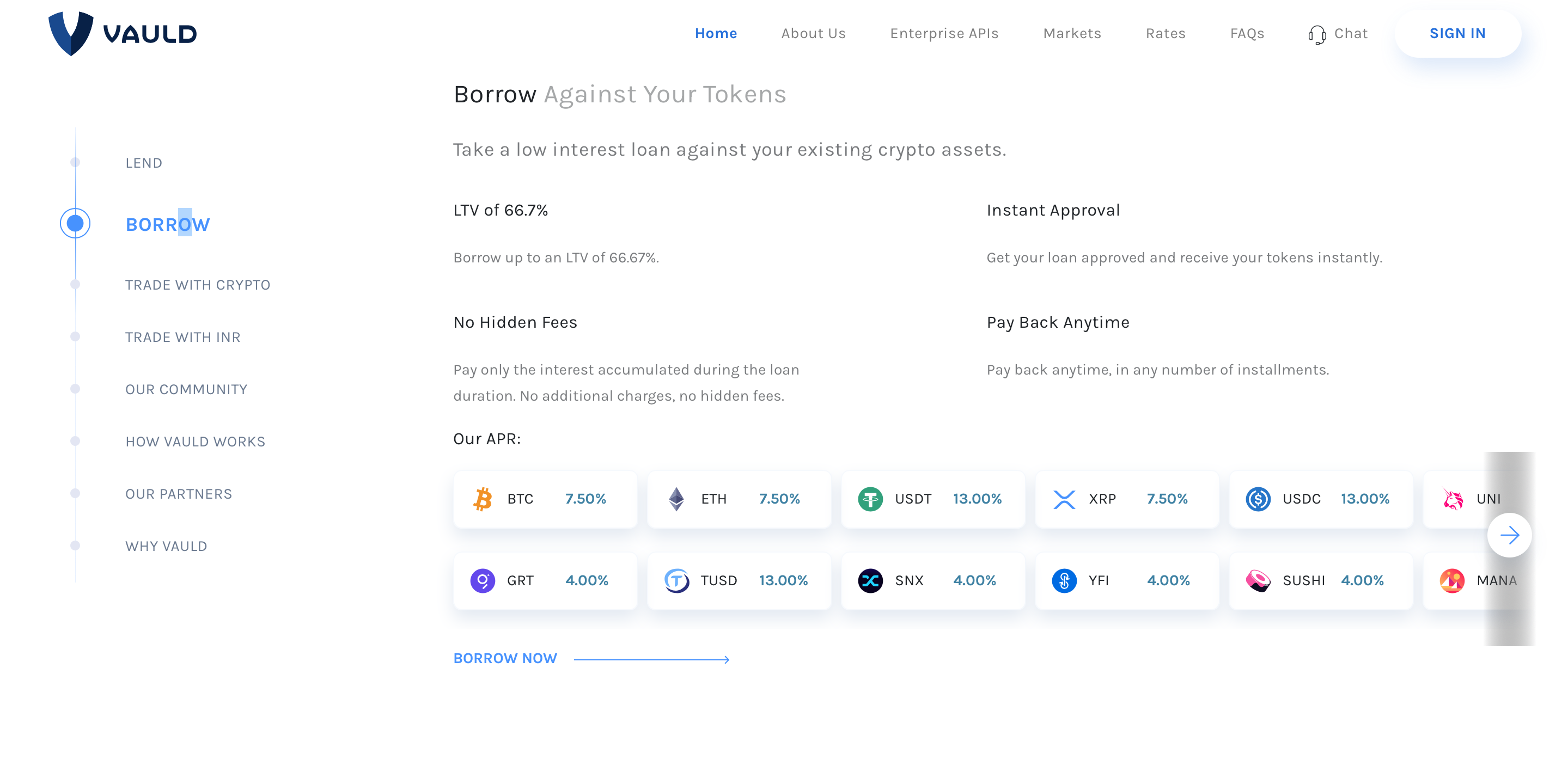Go to Enterprise APIs

(x=944, y=33)
